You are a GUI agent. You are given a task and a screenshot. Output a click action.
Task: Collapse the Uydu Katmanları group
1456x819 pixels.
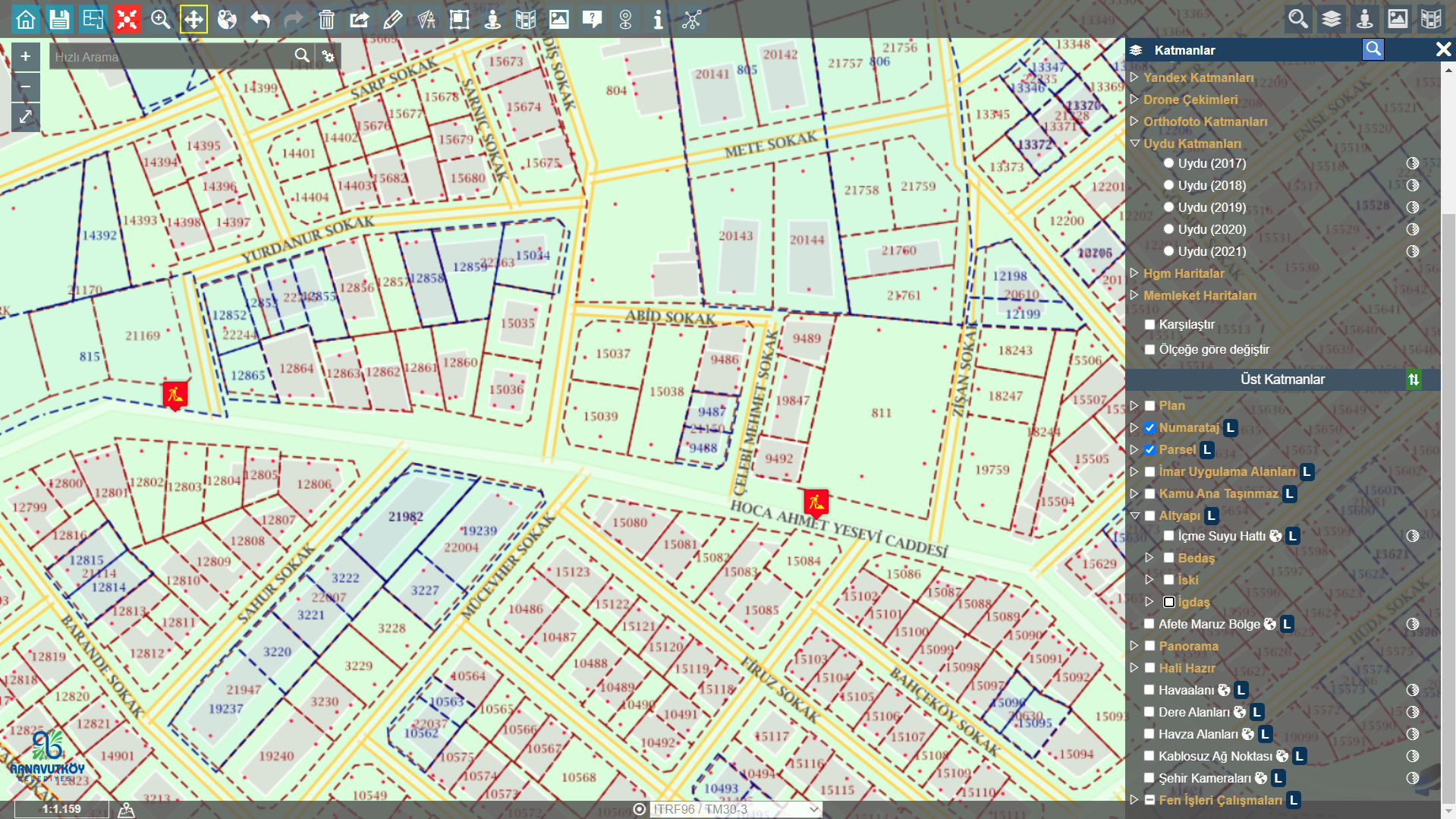[1134, 143]
